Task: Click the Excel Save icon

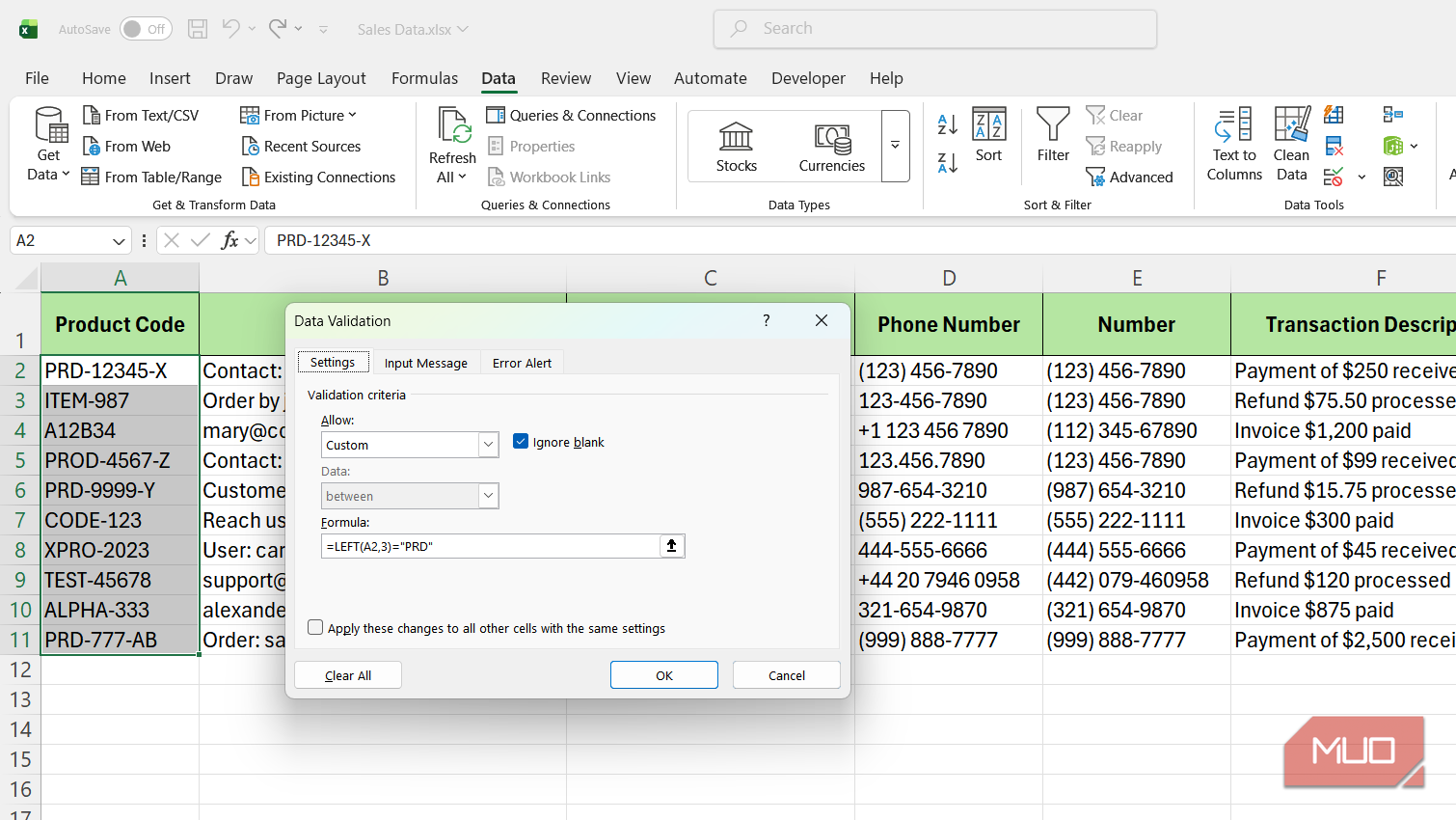Action: click(198, 29)
